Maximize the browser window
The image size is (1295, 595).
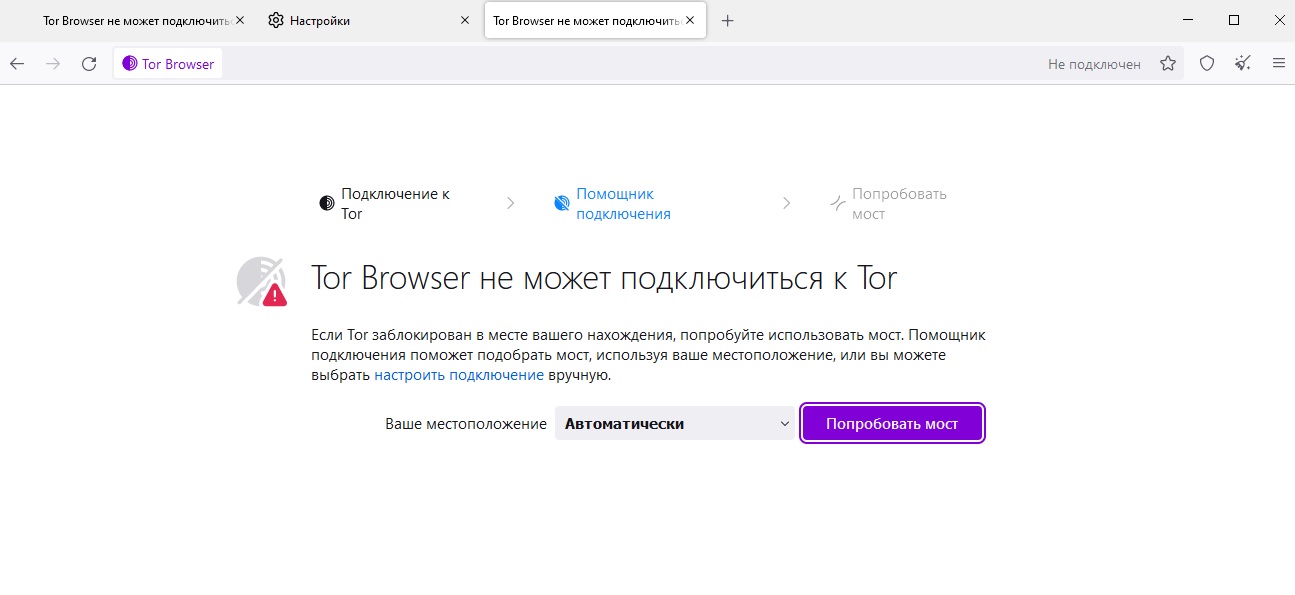1233,20
